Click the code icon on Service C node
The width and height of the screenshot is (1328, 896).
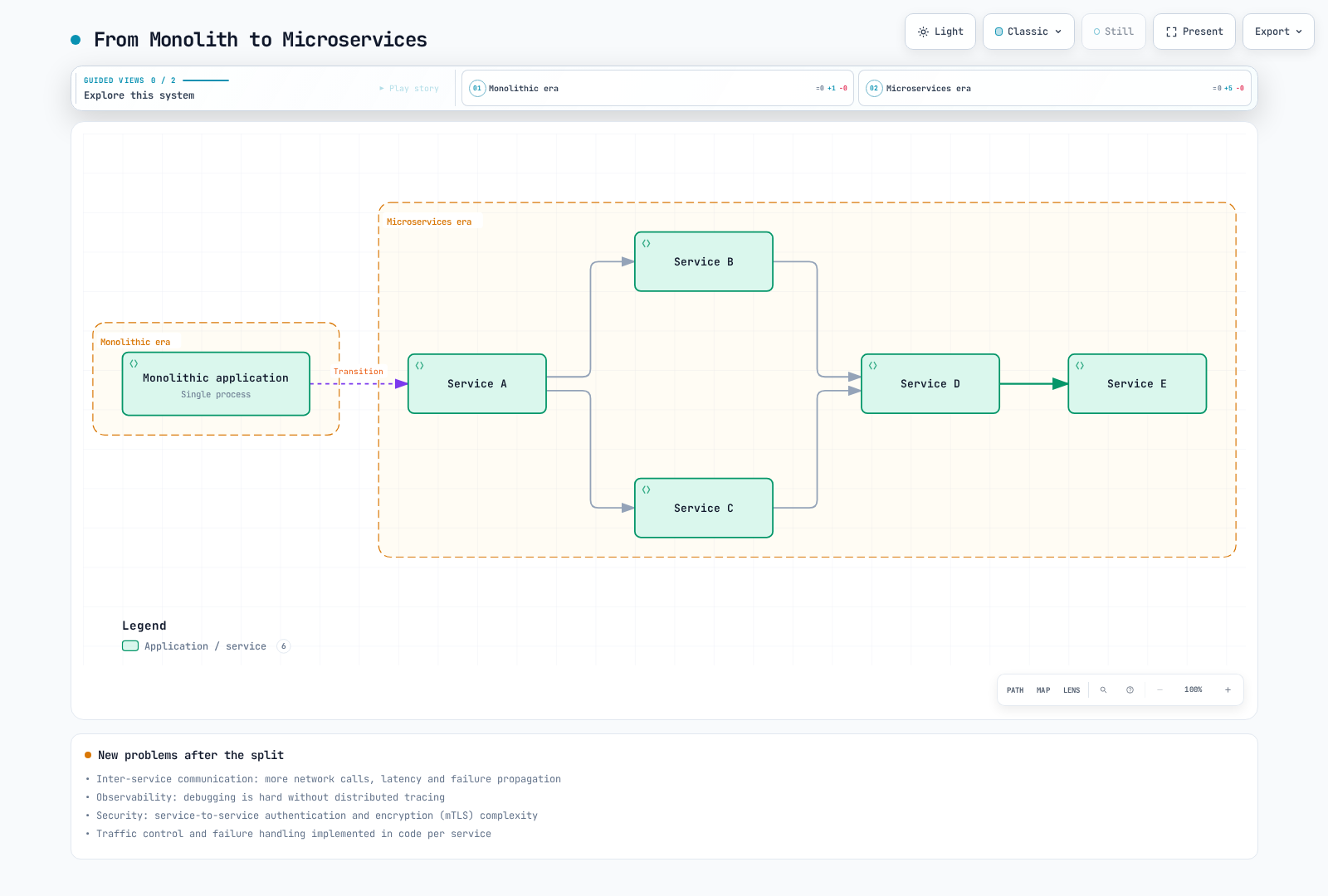coord(646,489)
